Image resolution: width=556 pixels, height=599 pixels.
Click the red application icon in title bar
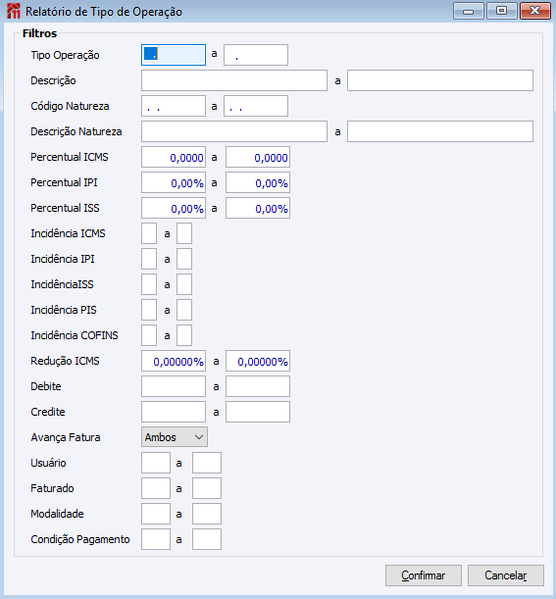[x=13, y=11]
